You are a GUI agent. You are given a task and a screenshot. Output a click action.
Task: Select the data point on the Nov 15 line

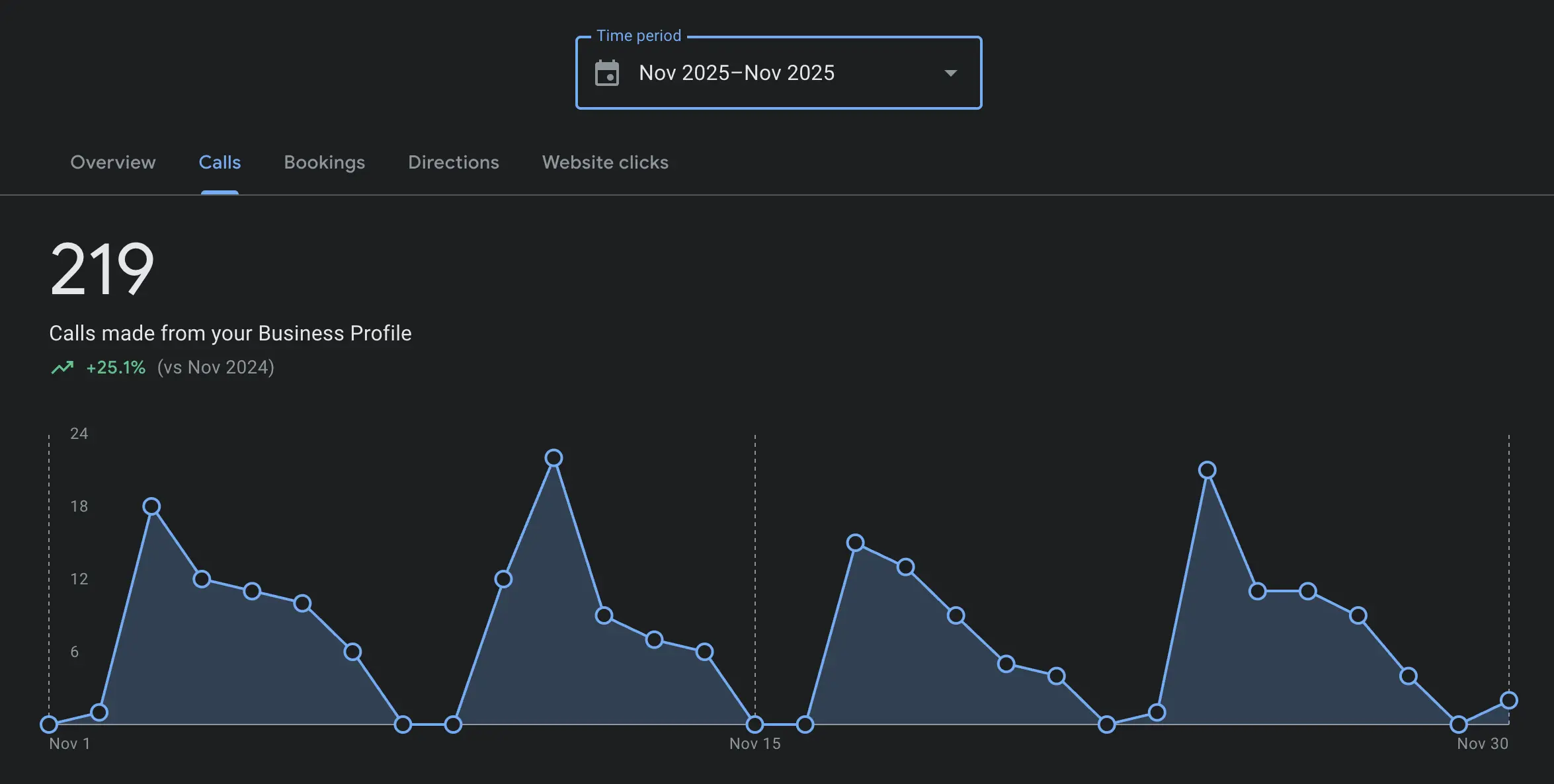pyautogui.click(x=755, y=725)
